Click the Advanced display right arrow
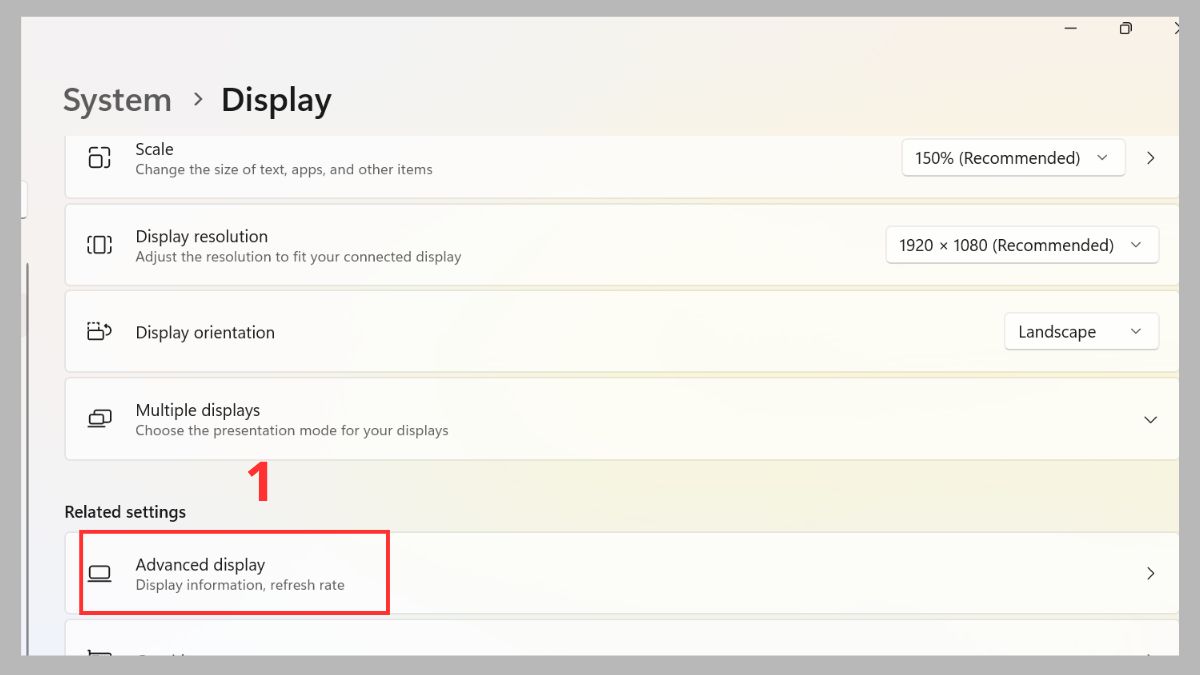The image size is (1200, 675). 1150,573
